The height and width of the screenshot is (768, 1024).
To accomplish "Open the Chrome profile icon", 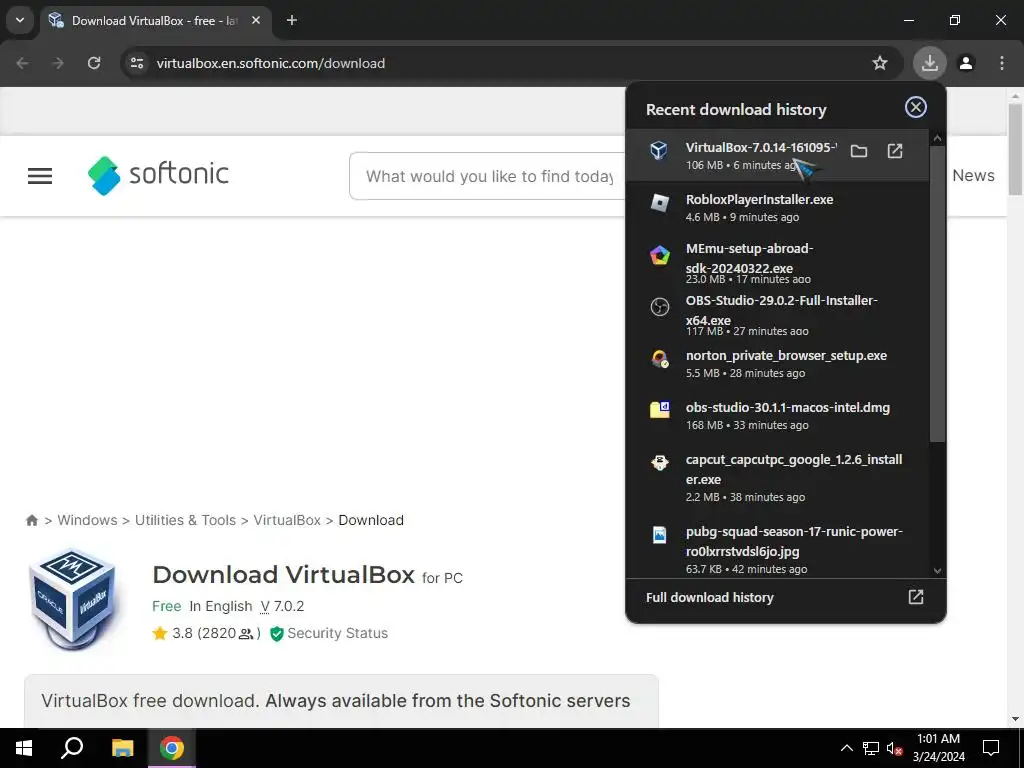I will [x=966, y=63].
